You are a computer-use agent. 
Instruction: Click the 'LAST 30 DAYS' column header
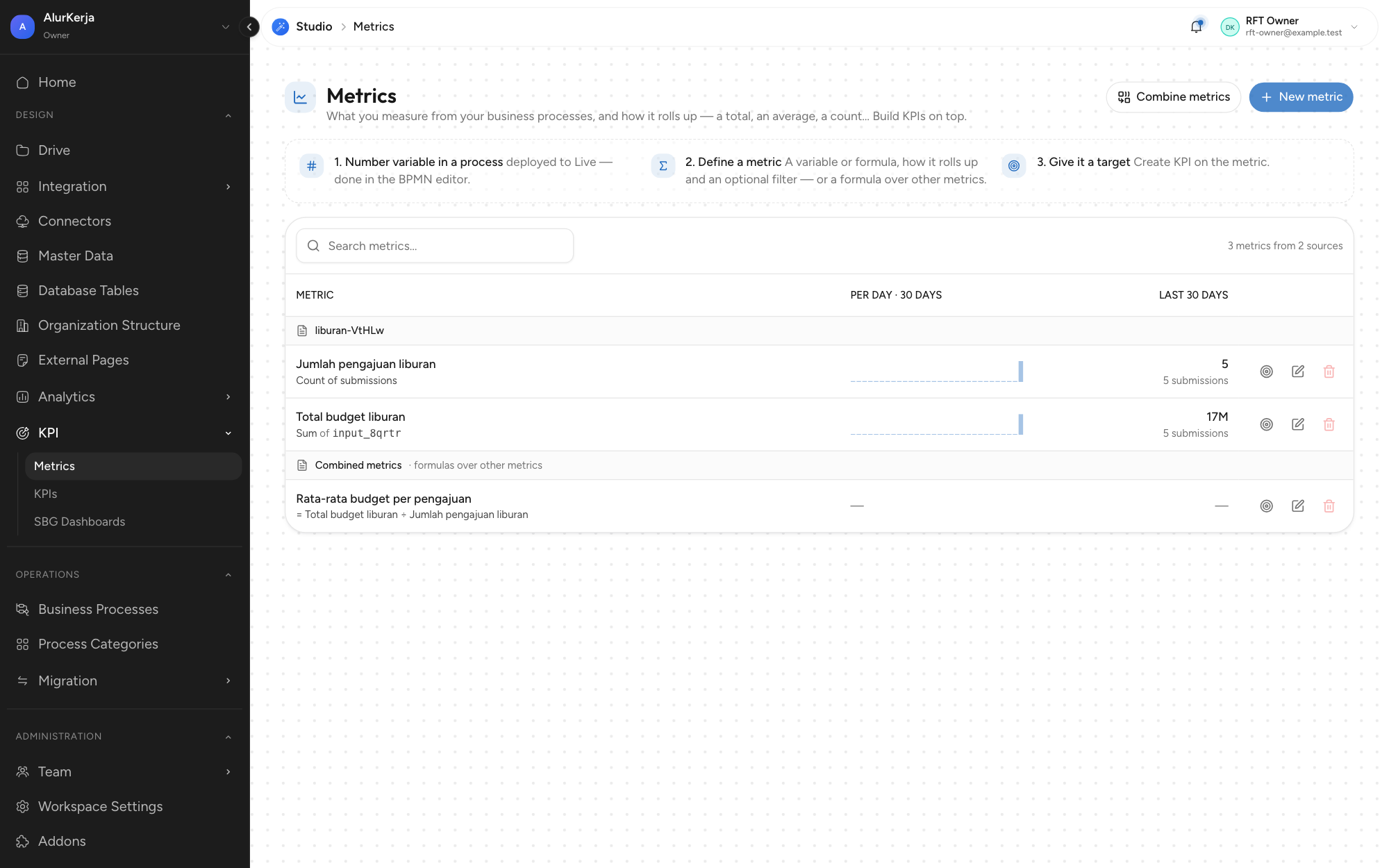pos(1193,295)
